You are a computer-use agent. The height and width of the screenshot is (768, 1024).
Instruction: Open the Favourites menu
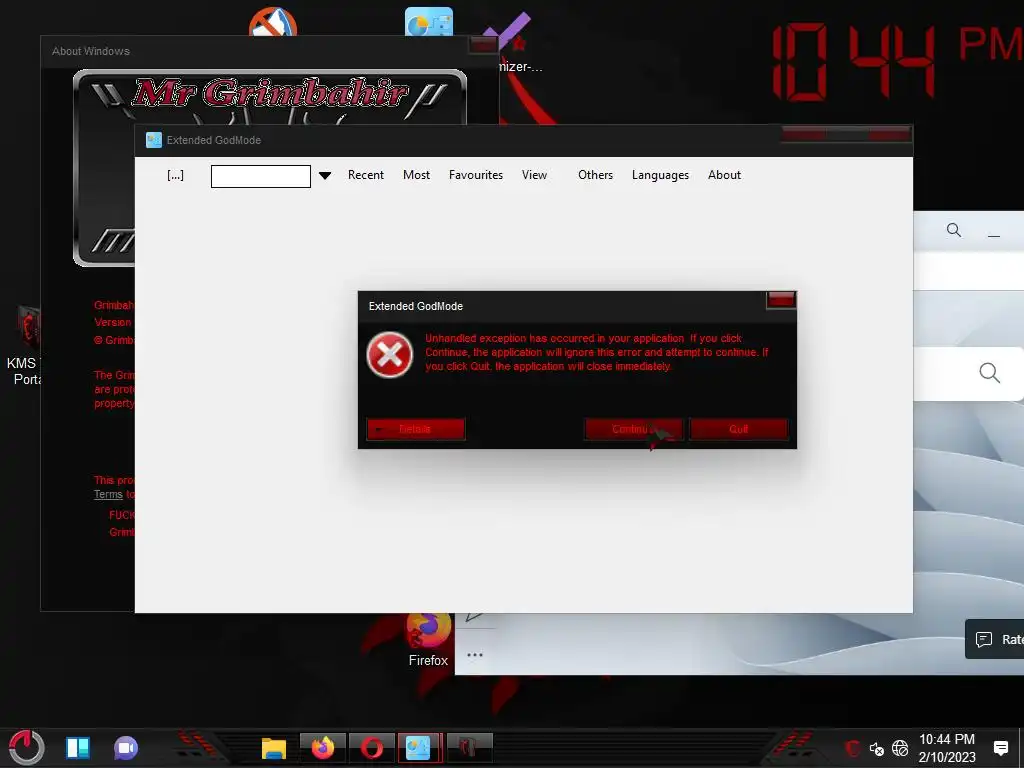(475, 175)
